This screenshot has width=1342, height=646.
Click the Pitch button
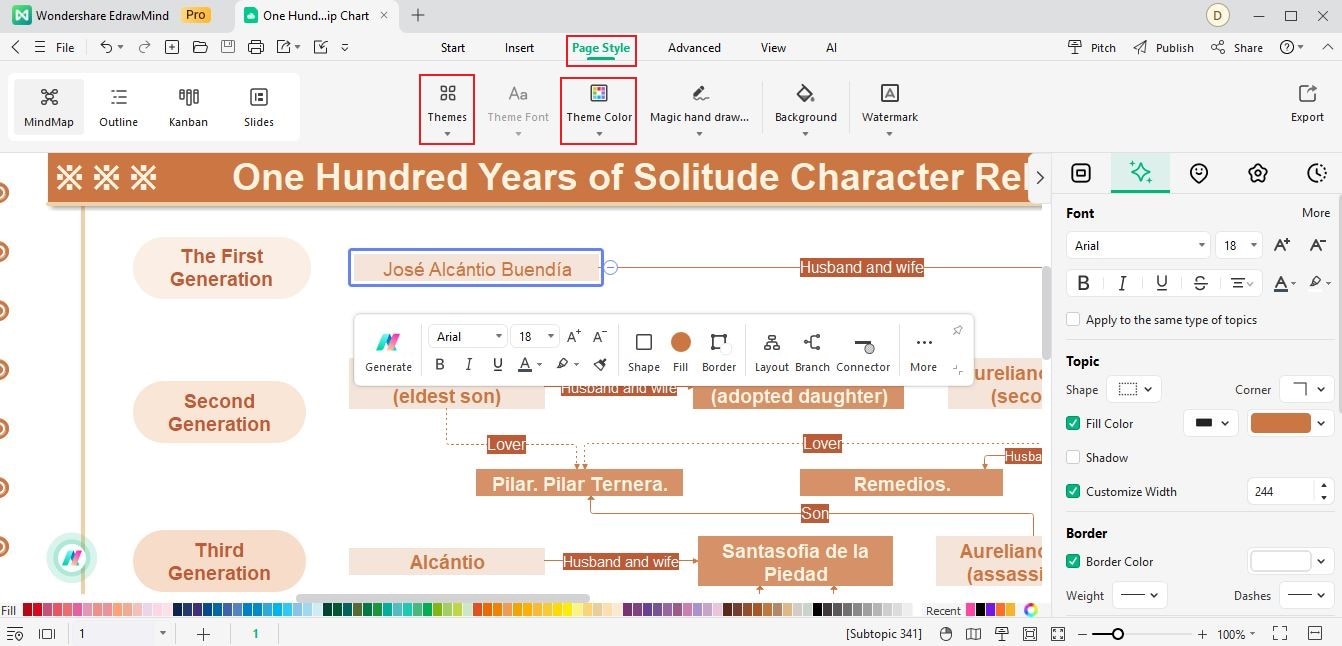(1091, 47)
